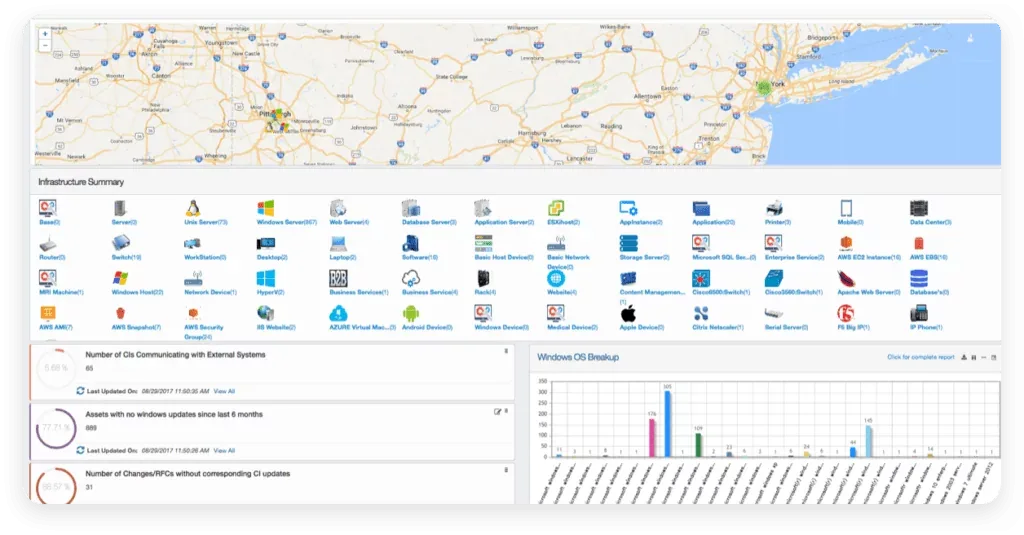
Task: Open the IIS Website(2) icon
Action: tap(265, 314)
